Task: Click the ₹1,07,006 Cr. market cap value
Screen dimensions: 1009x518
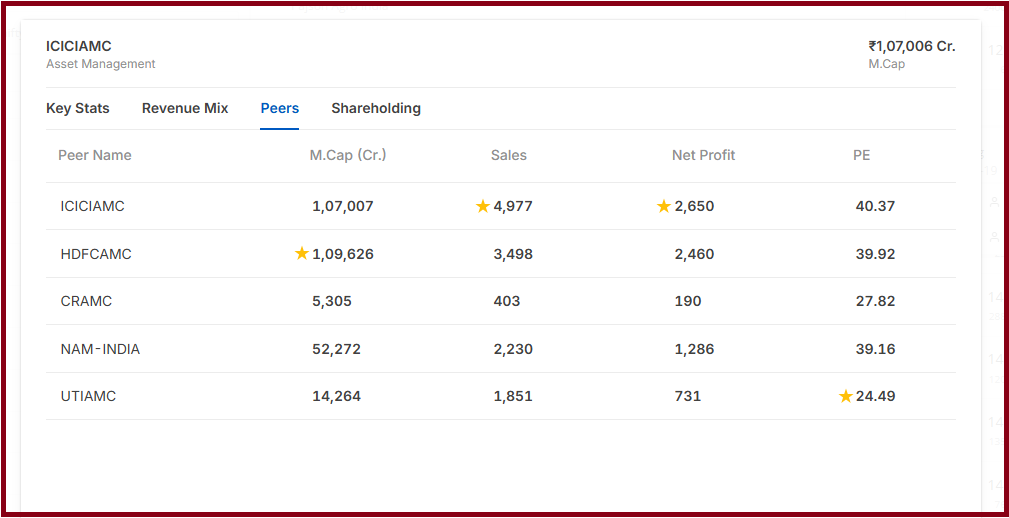Action: [x=911, y=46]
